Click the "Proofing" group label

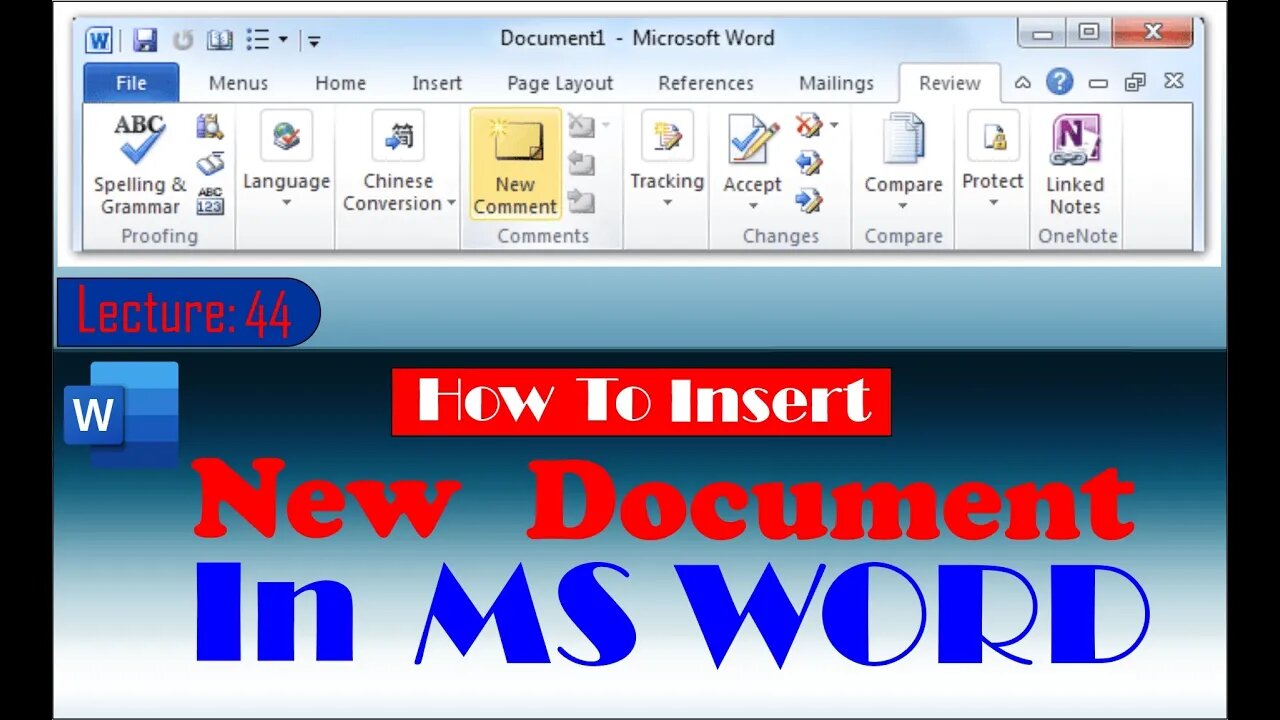pos(160,236)
